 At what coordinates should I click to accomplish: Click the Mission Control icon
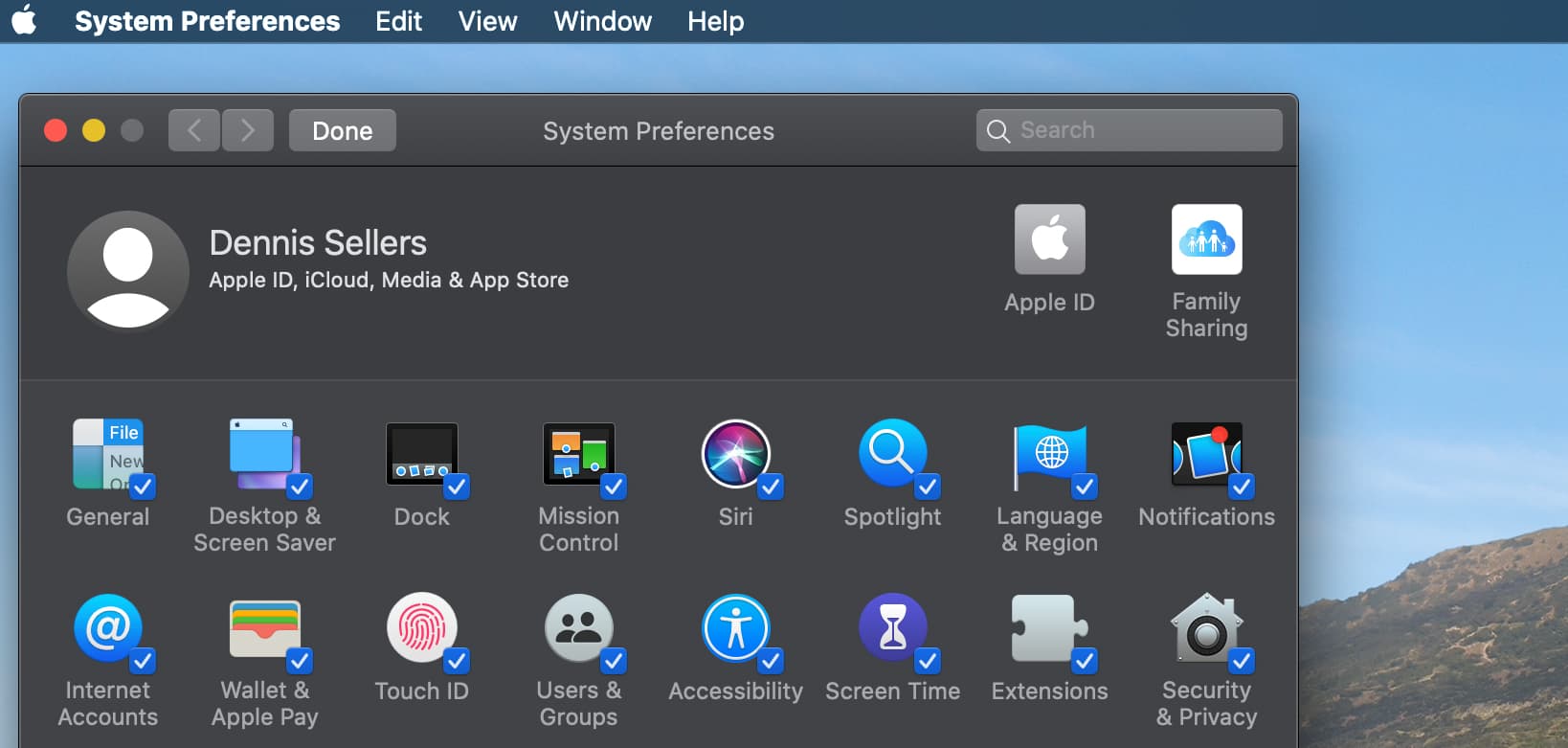tap(577, 453)
